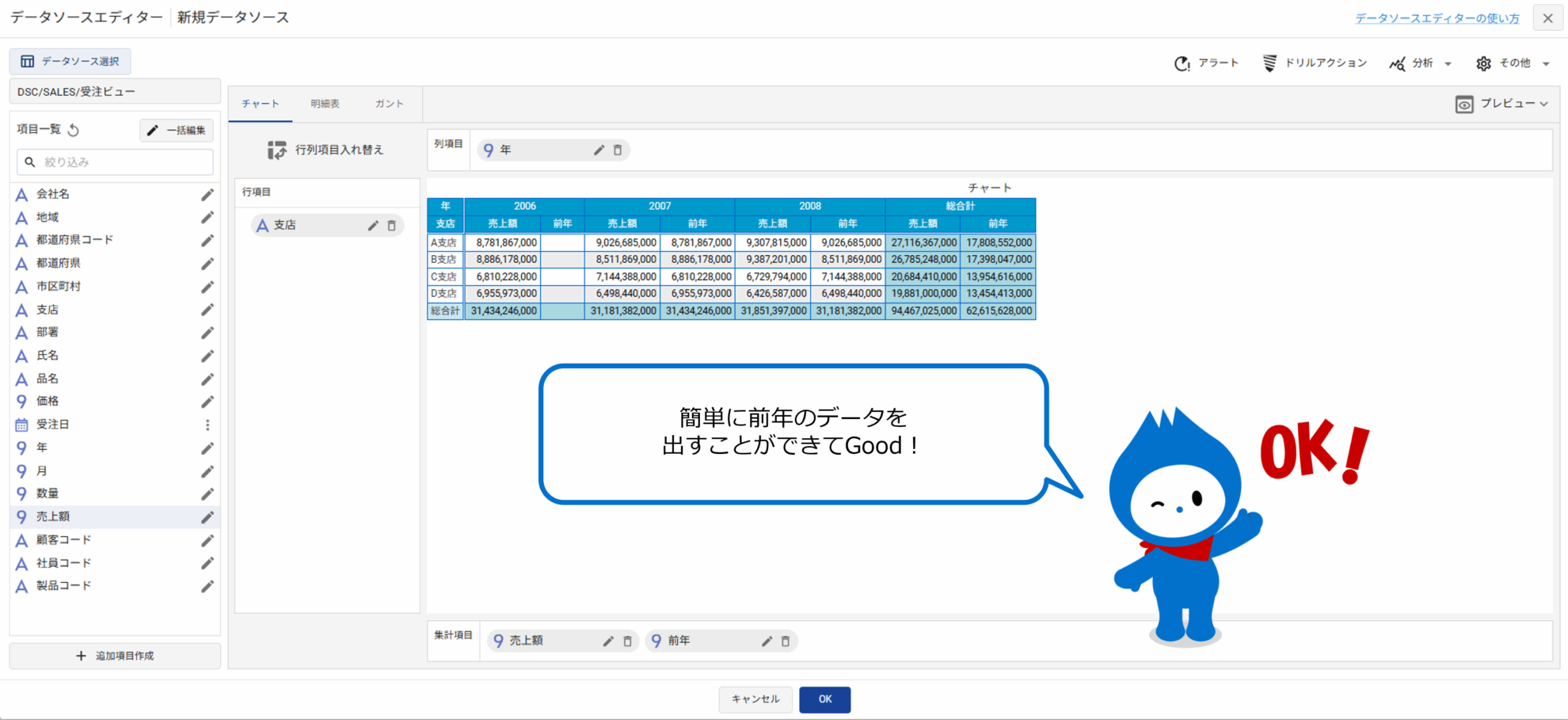The image size is (1568, 720).
Task: Click the 追加項目作成 add item button
Action: coord(115,656)
